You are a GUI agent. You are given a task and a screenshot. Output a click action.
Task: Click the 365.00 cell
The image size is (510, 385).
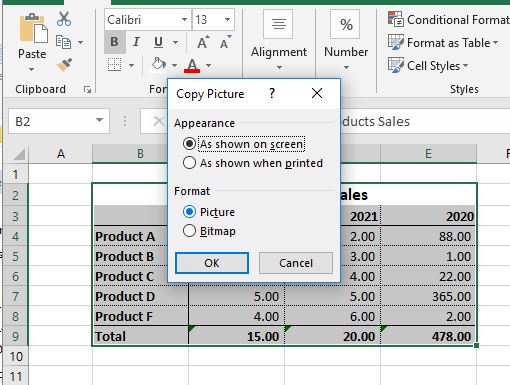(428, 296)
